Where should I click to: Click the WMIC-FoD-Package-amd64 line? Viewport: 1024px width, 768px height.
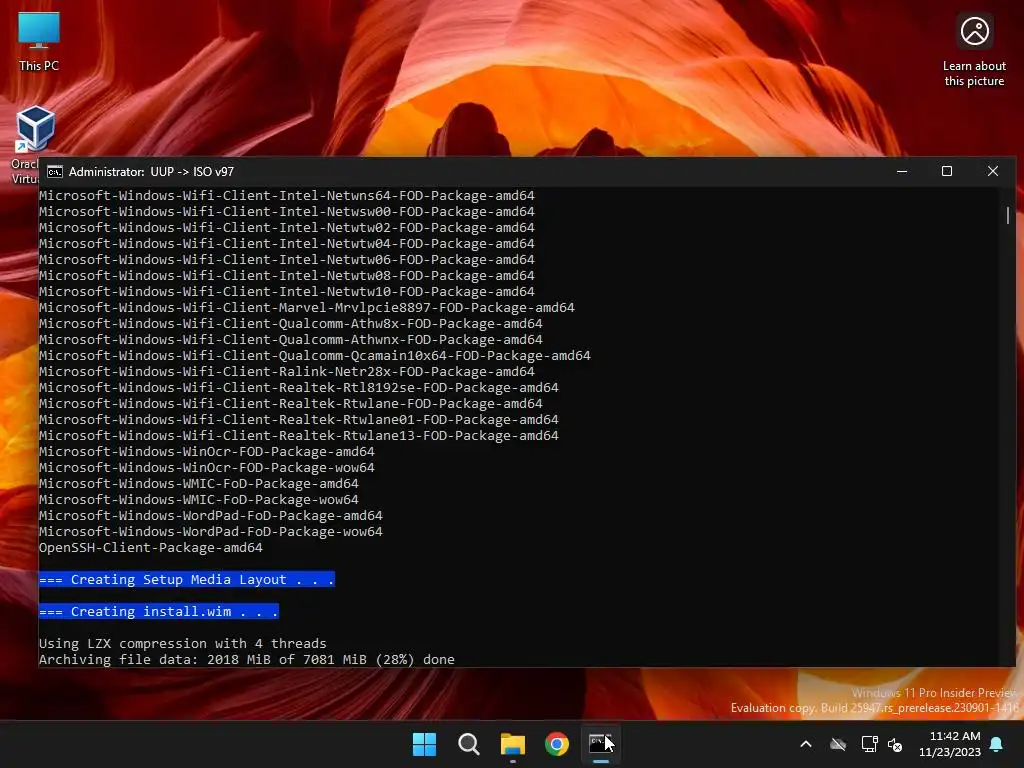click(199, 483)
